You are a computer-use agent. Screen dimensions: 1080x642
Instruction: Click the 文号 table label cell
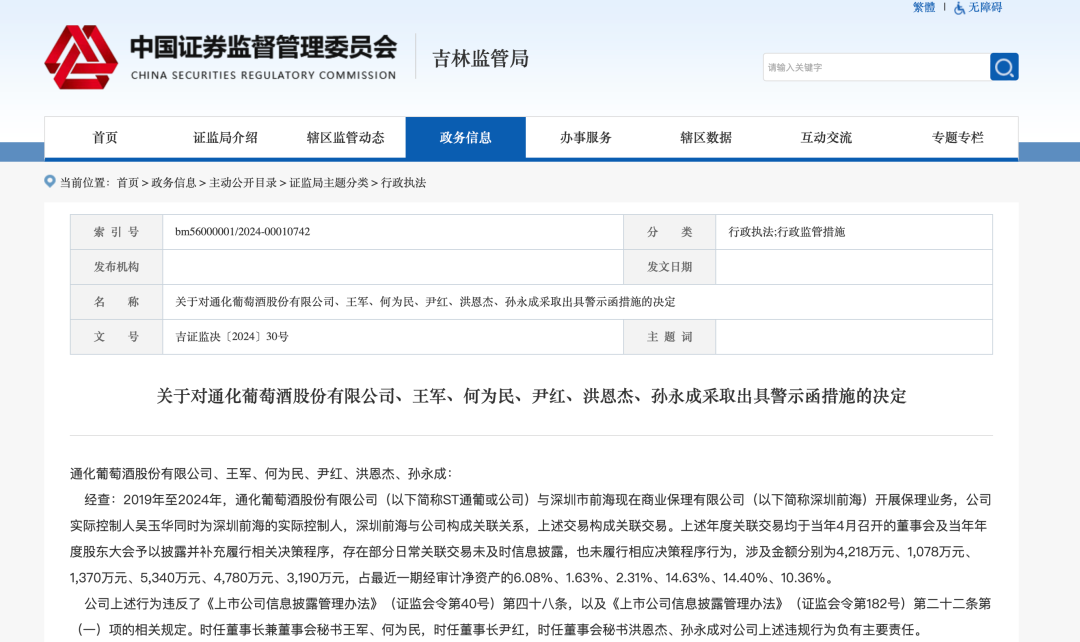click(x=116, y=337)
